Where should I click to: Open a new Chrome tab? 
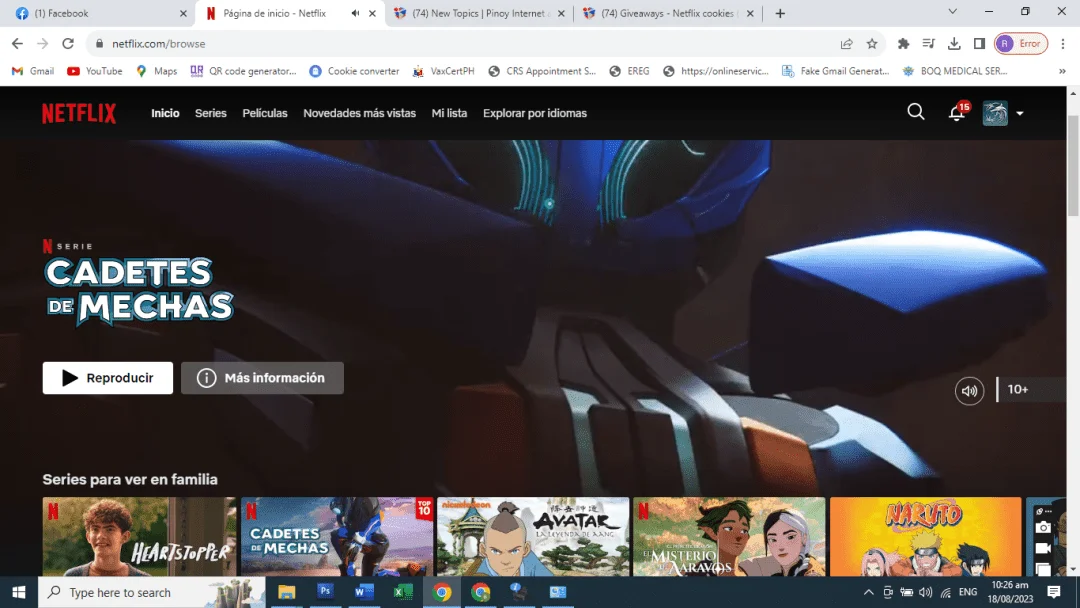[780, 13]
